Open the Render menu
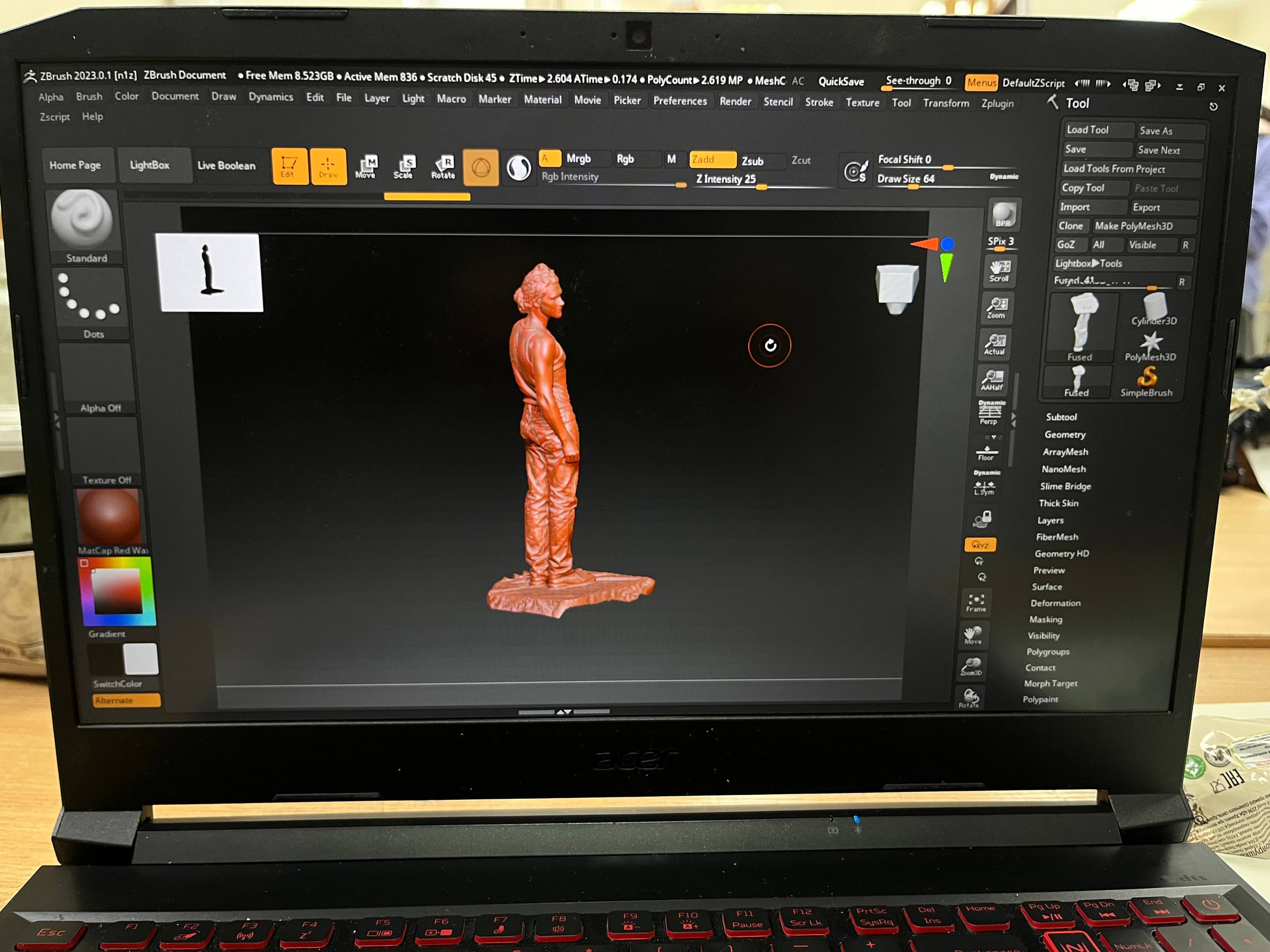 coord(735,102)
